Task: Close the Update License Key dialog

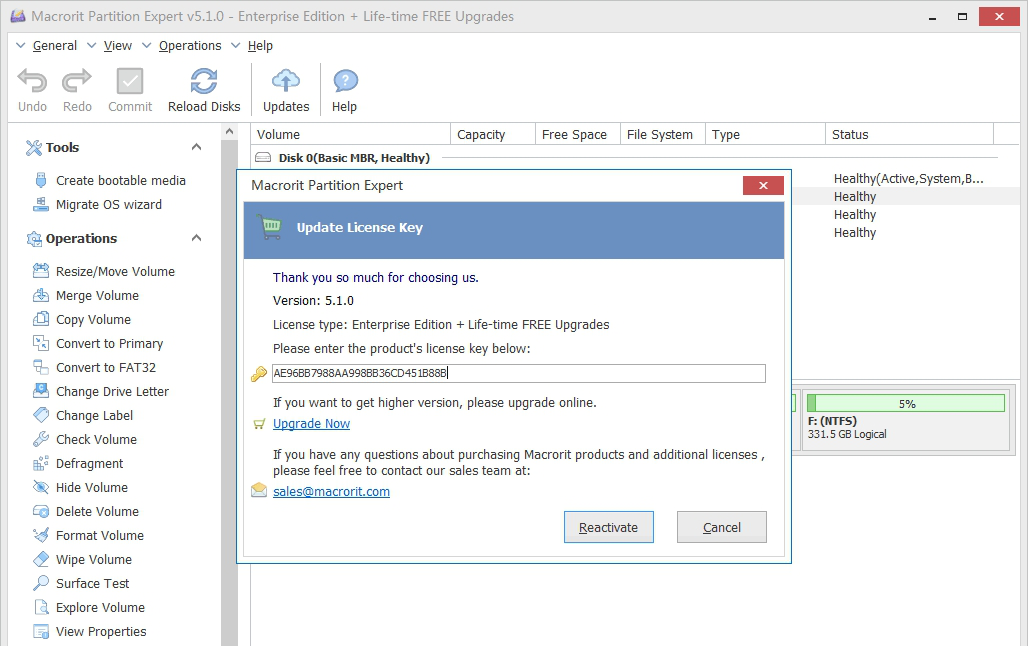Action: click(763, 186)
